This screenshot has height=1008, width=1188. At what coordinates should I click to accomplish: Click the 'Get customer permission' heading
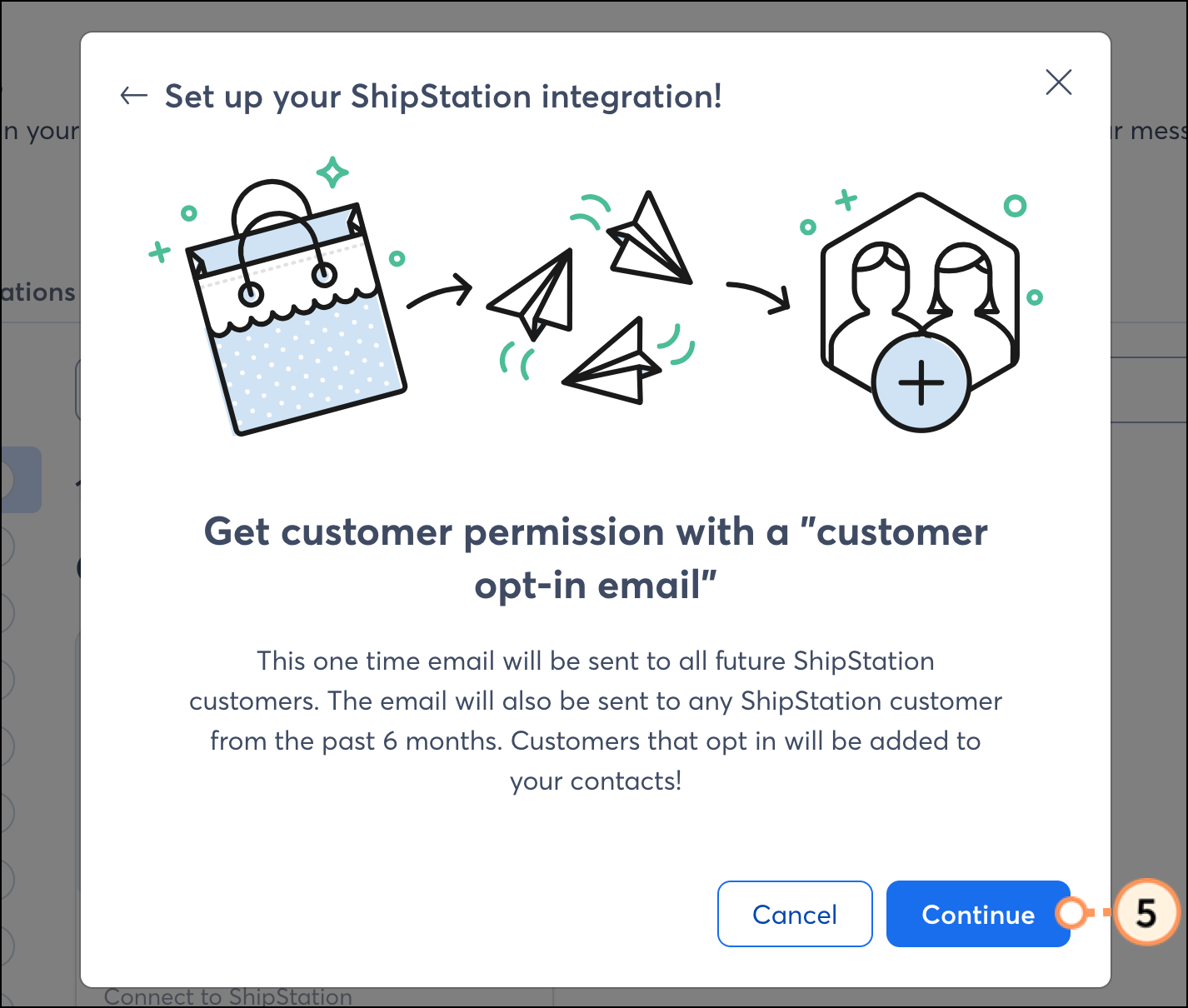tap(596, 558)
